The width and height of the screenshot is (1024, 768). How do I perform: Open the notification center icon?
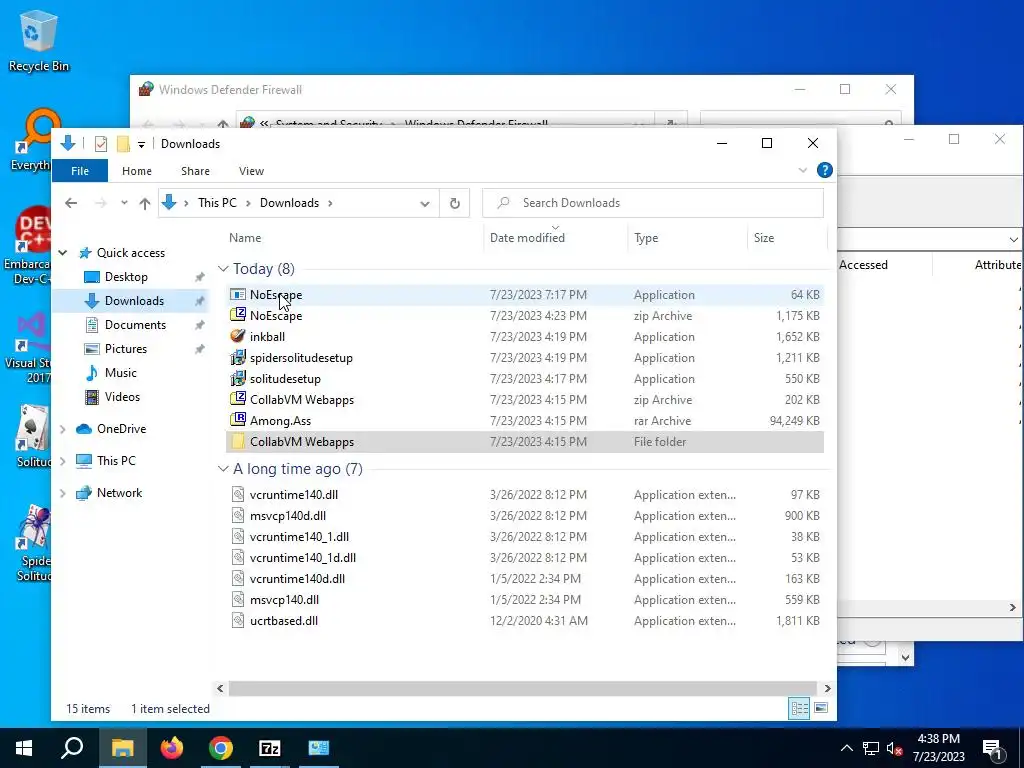(993, 749)
